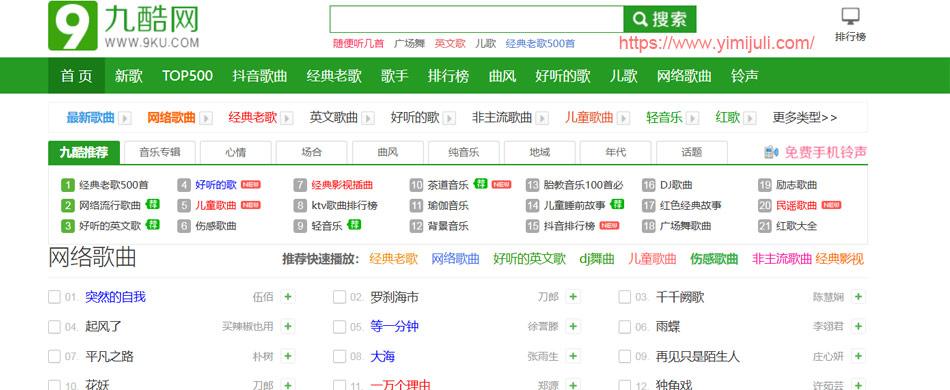This screenshot has height=390, width=950.
Task: Click the play arrow beside 最新歌曲
Action: [x=124, y=118]
